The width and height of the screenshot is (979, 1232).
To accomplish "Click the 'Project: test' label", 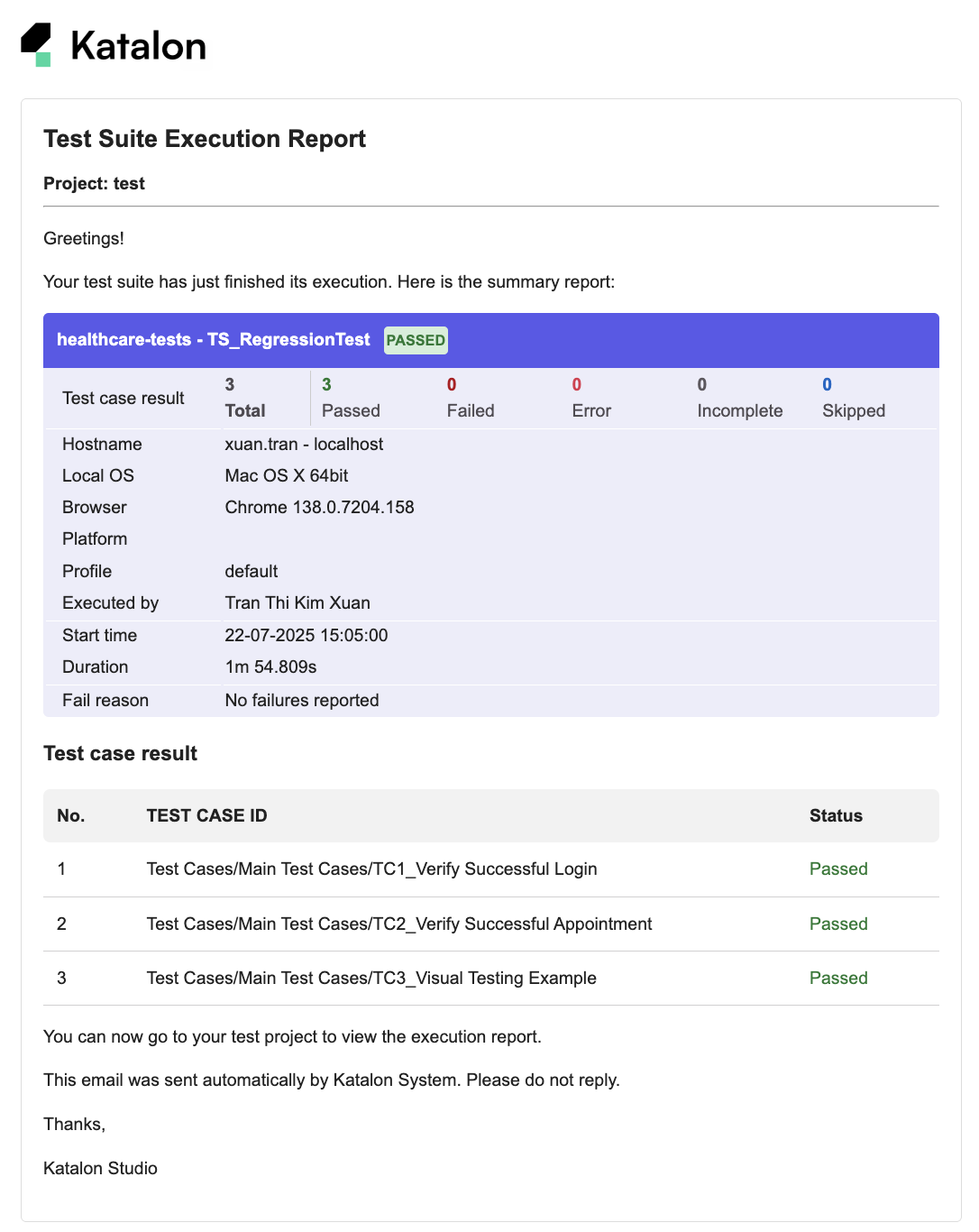I will pyautogui.click(x=94, y=184).
